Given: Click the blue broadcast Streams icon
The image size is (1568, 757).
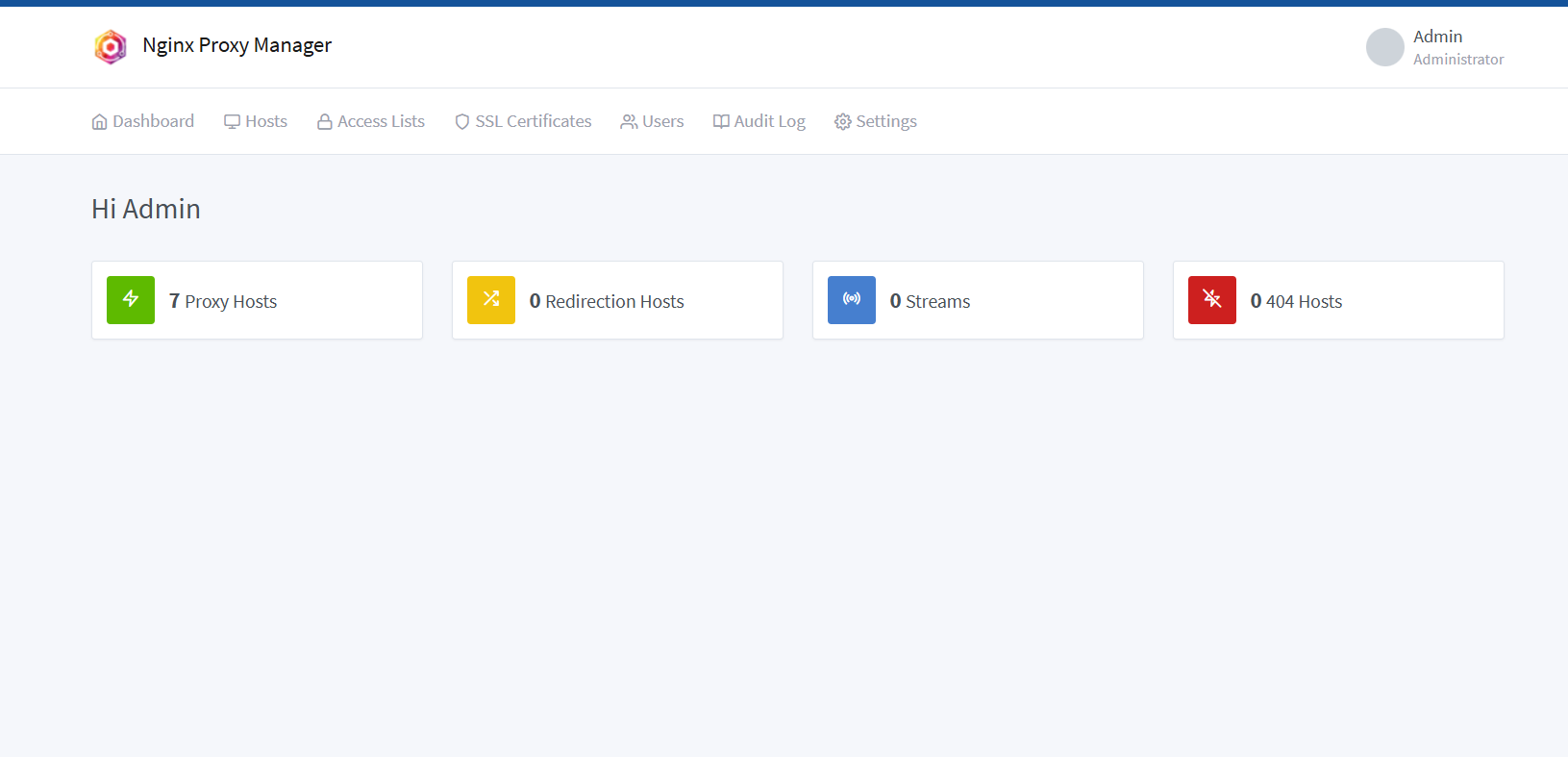Looking at the screenshot, I should pos(852,300).
